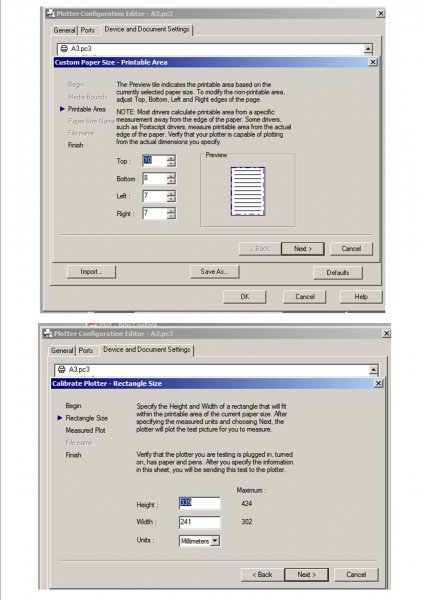The height and width of the screenshot is (600, 424).
Task: Decrease Right margin with spinner down arrow
Action: [171, 216]
